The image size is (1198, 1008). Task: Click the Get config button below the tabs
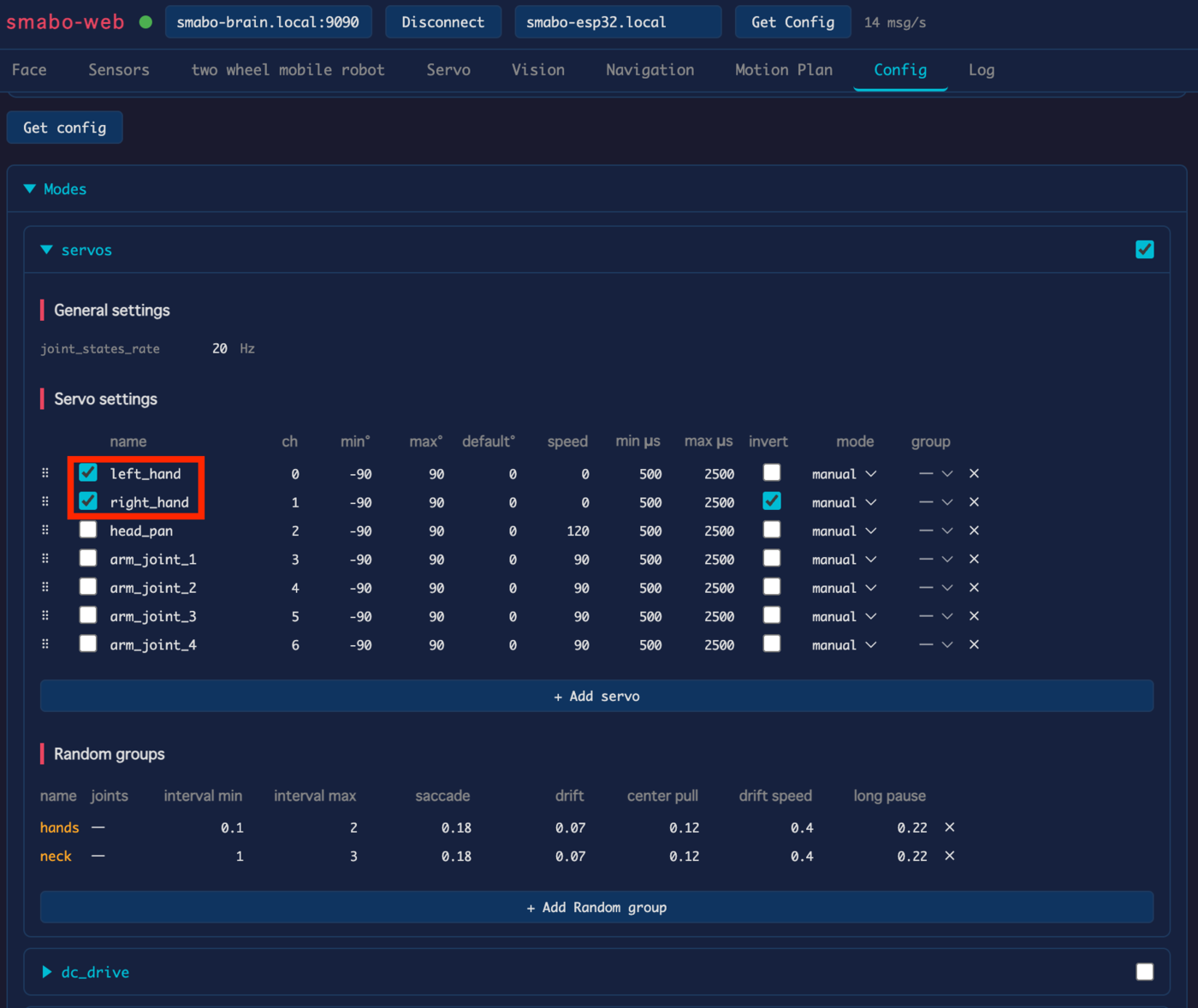[65, 127]
